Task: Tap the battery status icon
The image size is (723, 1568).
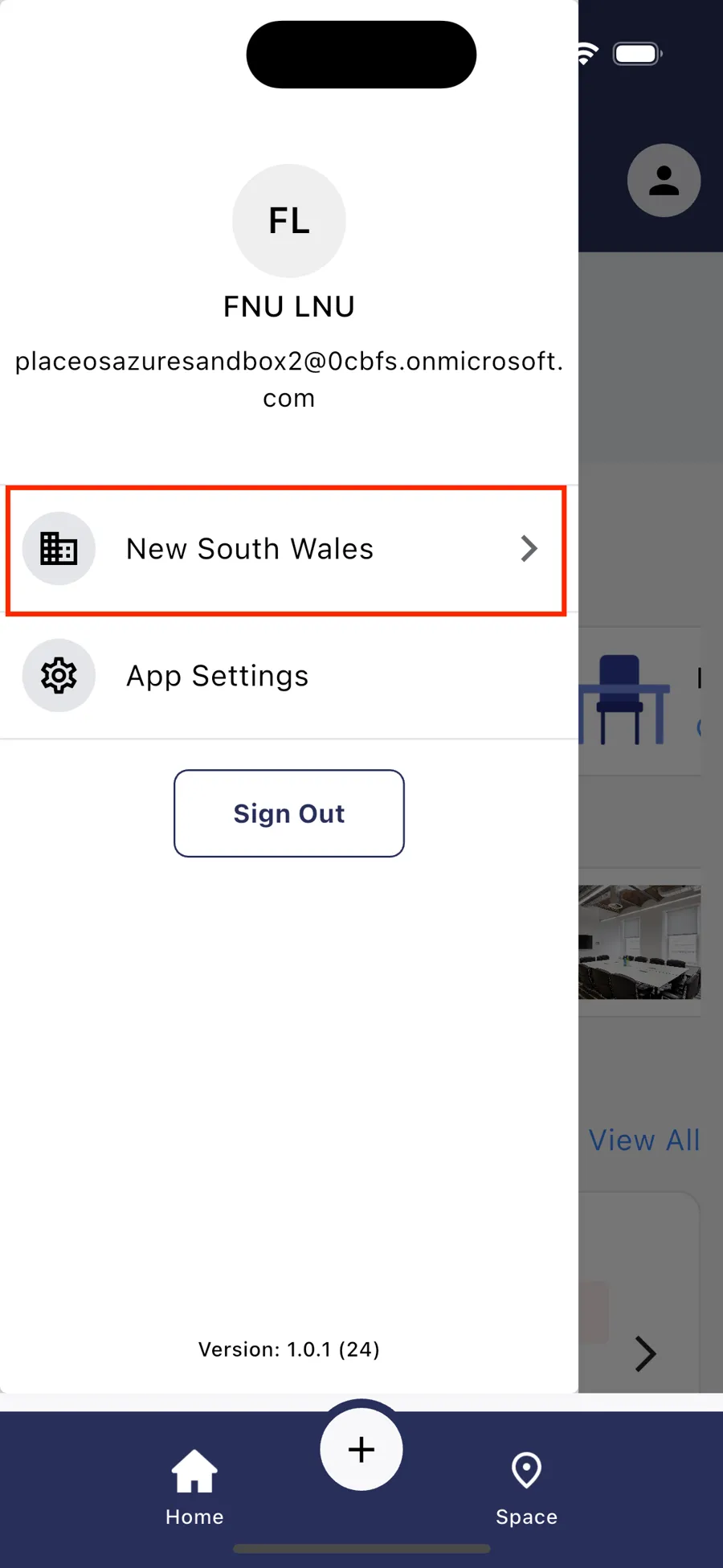Action: 637,54
